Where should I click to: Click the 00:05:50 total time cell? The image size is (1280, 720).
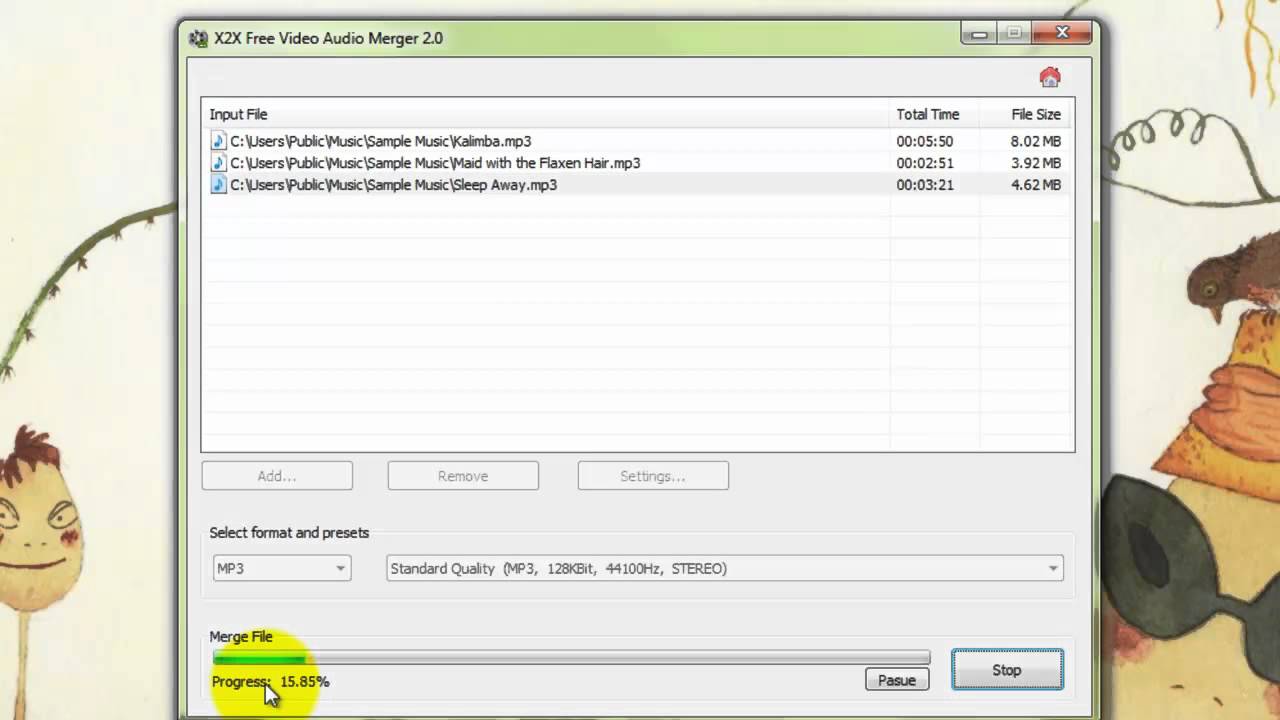(x=925, y=141)
